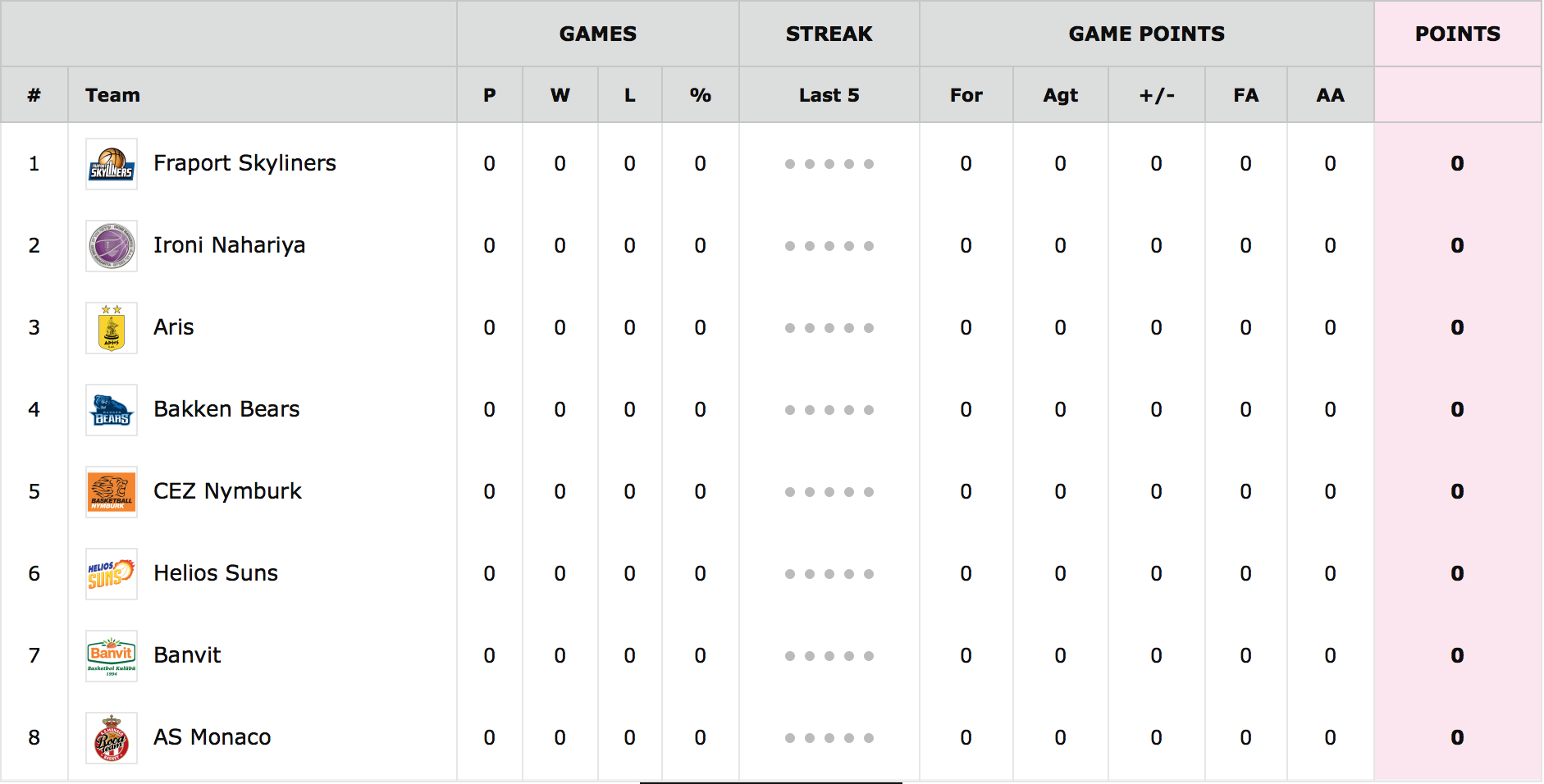The height and width of the screenshot is (784, 1544).
Task: Select the Bakken Bears logo
Action: (112, 410)
